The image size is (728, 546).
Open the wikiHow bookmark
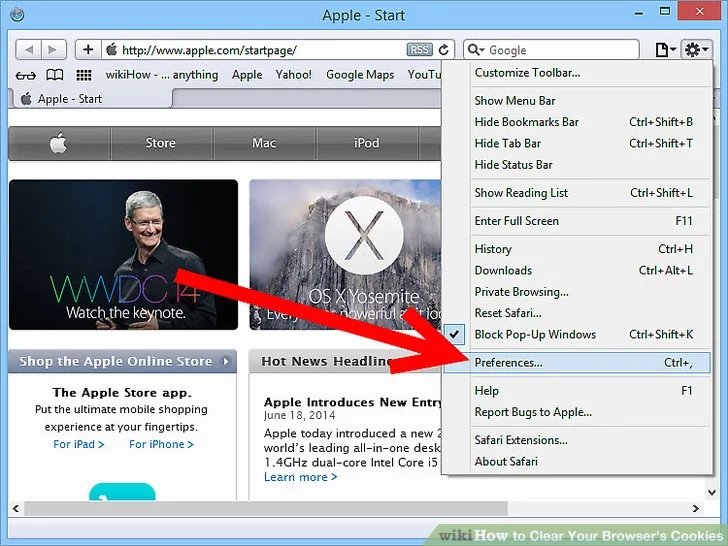coord(162,75)
